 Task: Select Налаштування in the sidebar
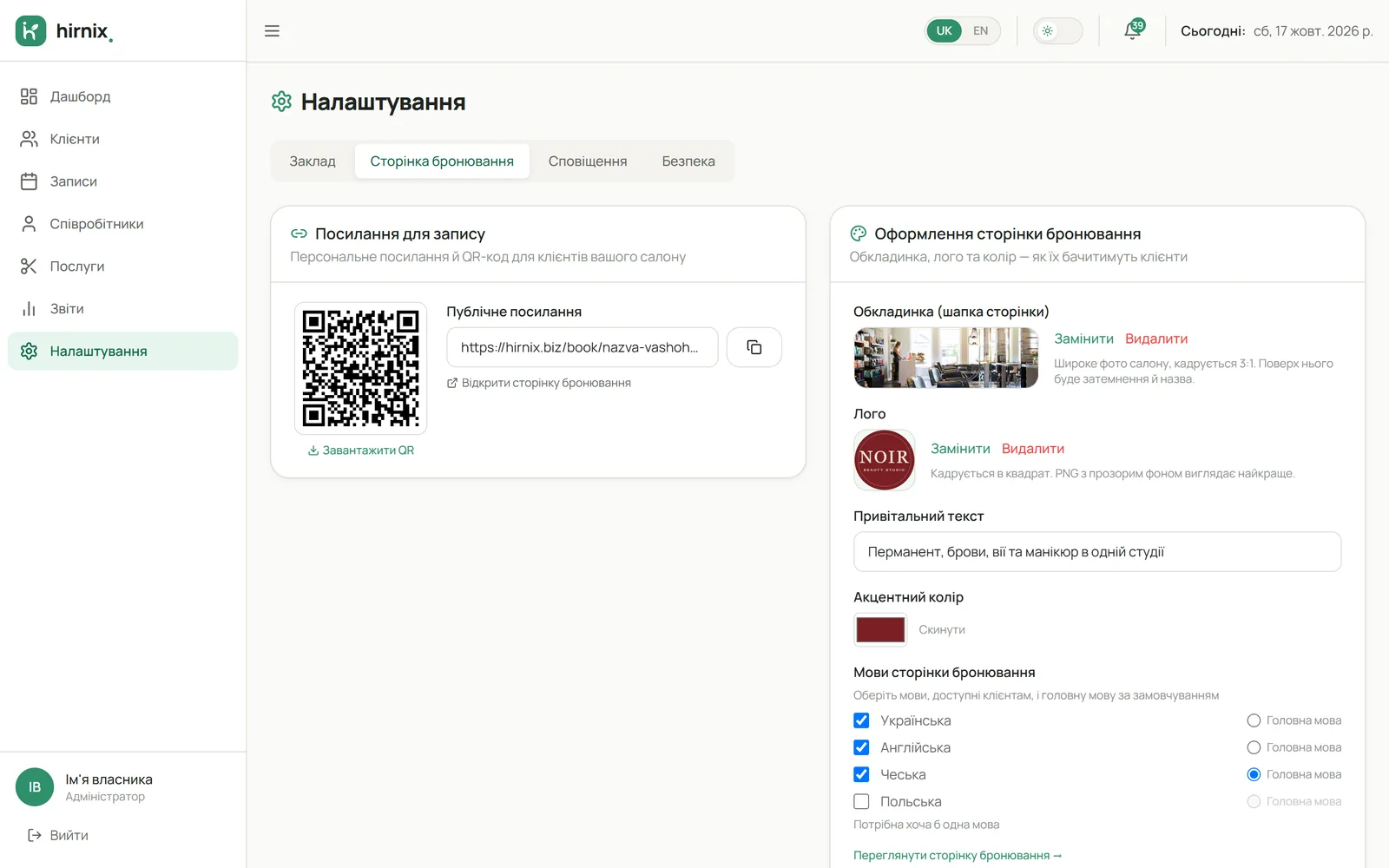click(x=123, y=352)
